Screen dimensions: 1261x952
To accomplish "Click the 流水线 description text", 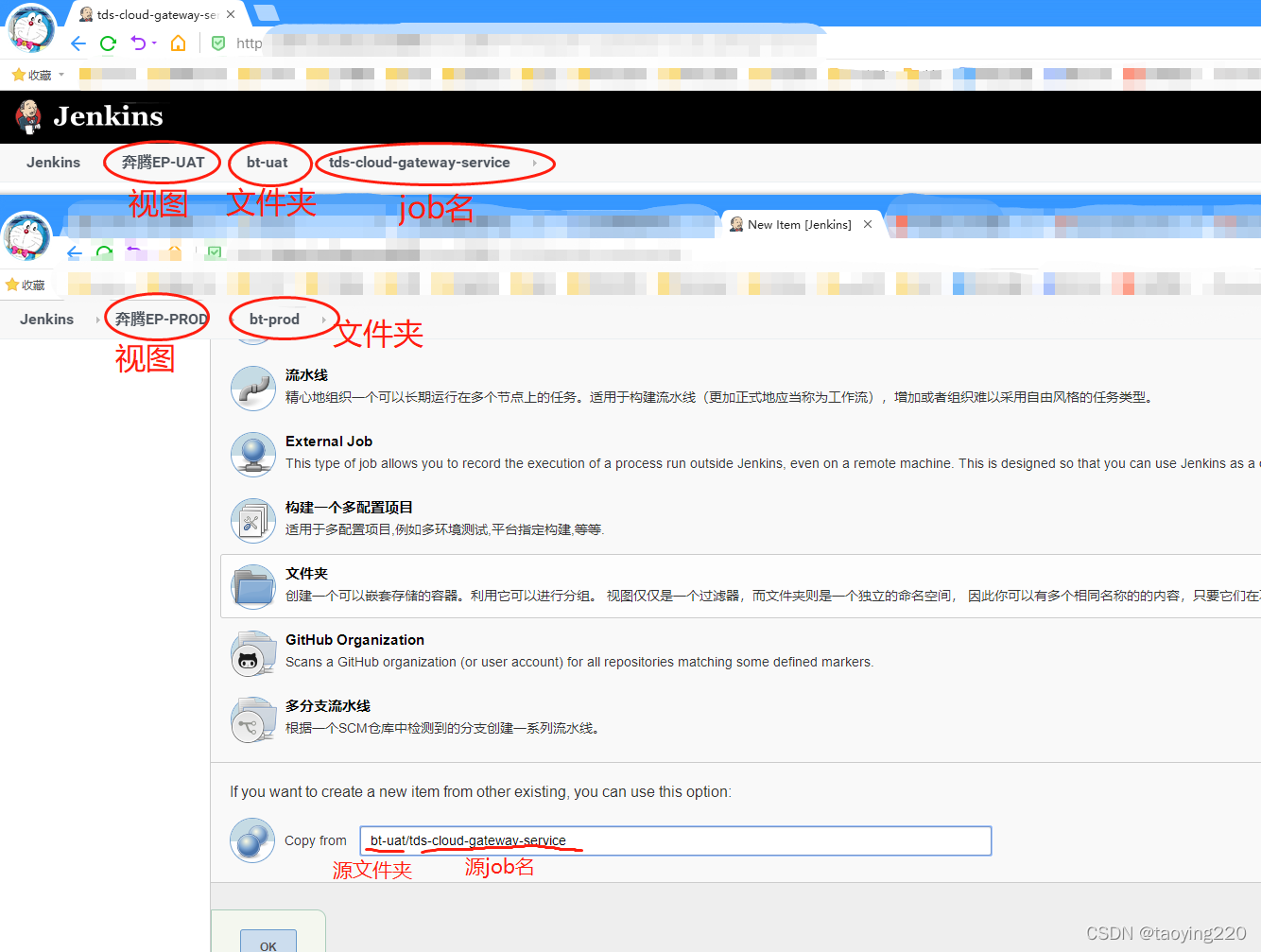I will tap(719, 397).
